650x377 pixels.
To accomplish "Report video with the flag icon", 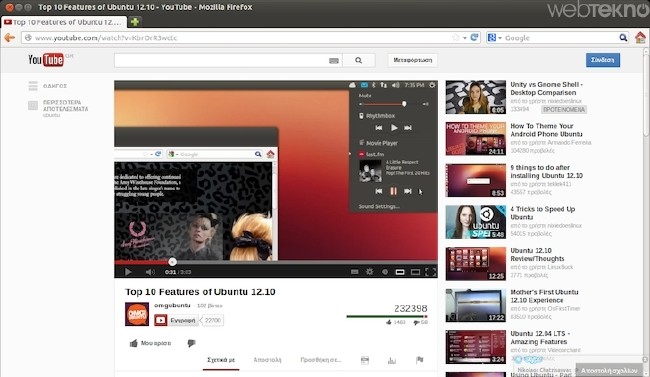I will [420, 360].
